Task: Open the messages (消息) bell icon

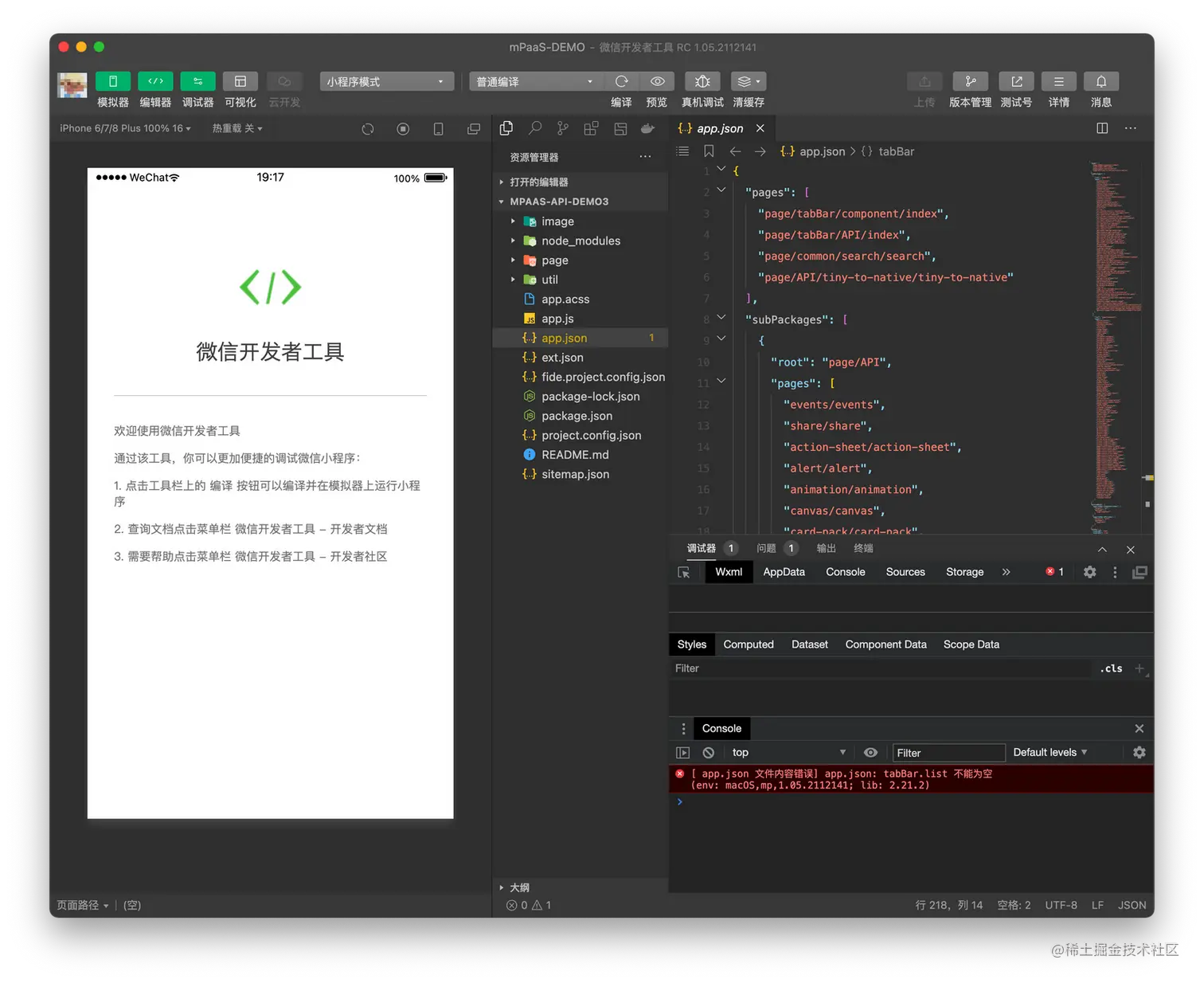Action: (1101, 81)
